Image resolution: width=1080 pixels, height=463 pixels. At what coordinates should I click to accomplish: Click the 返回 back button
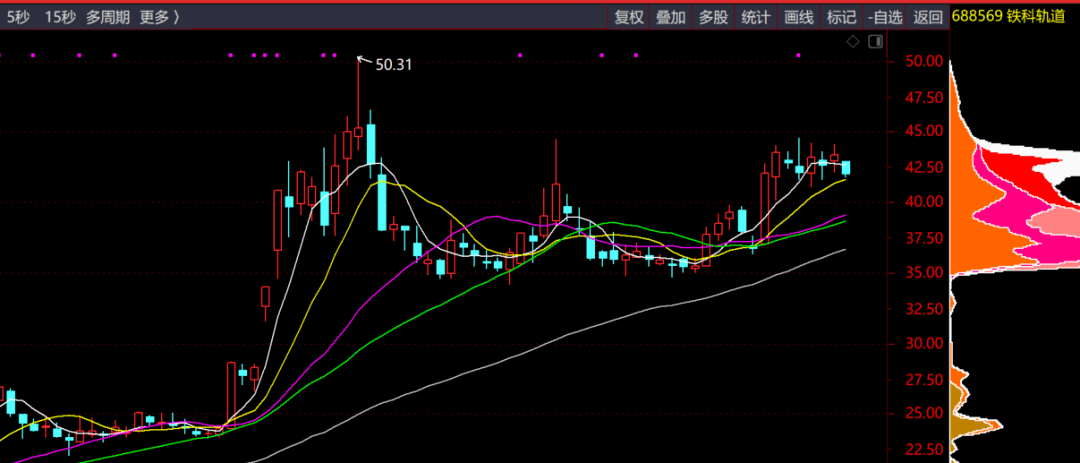(927, 17)
